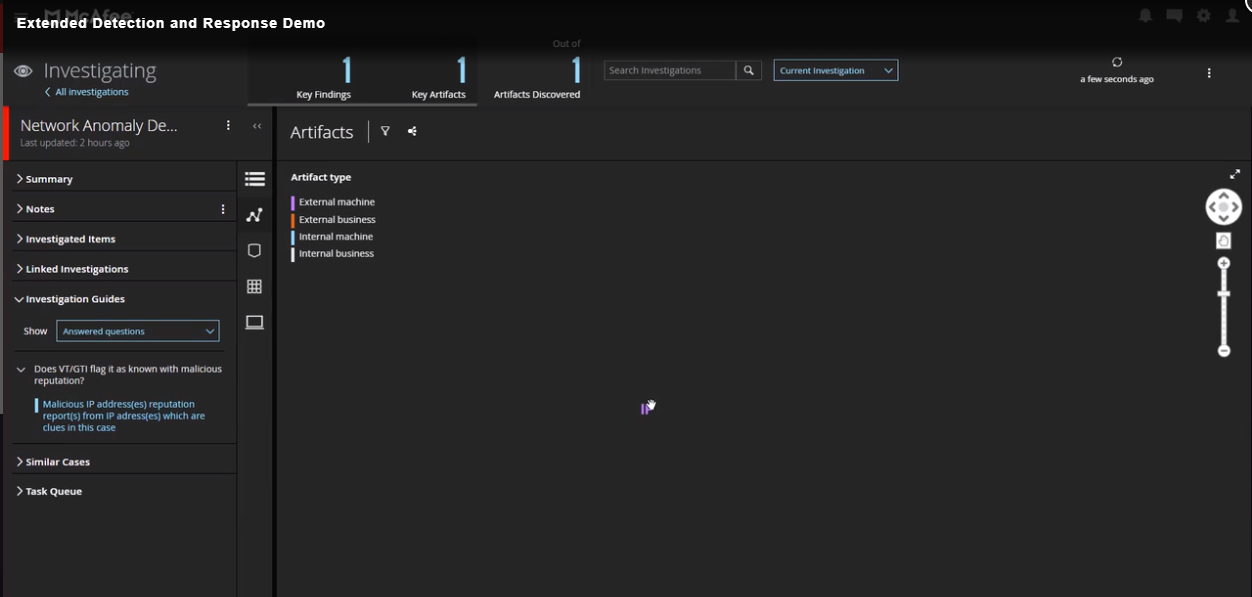
Task: Open the devices laptop view icon
Action: click(254, 322)
